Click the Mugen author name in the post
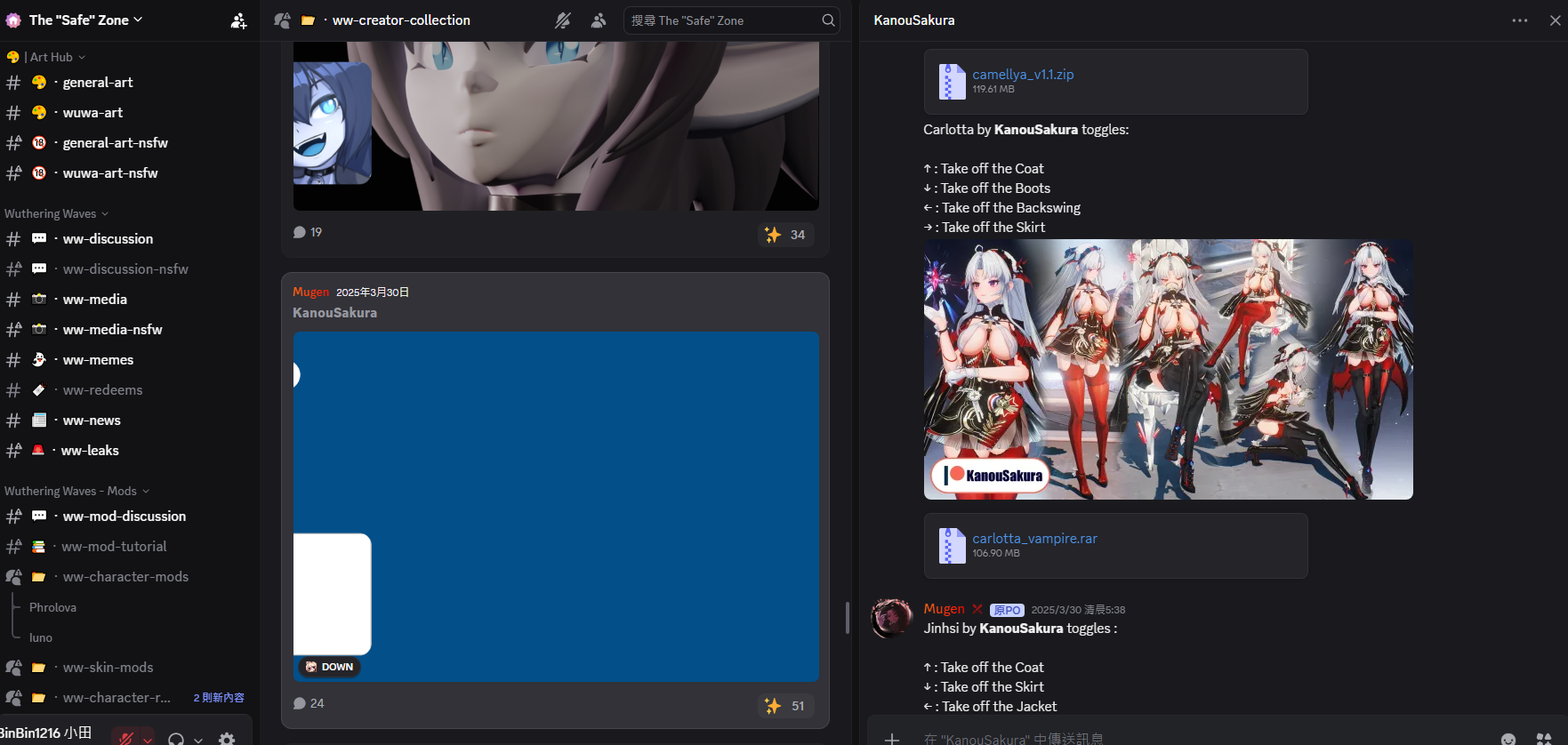 coord(310,292)
